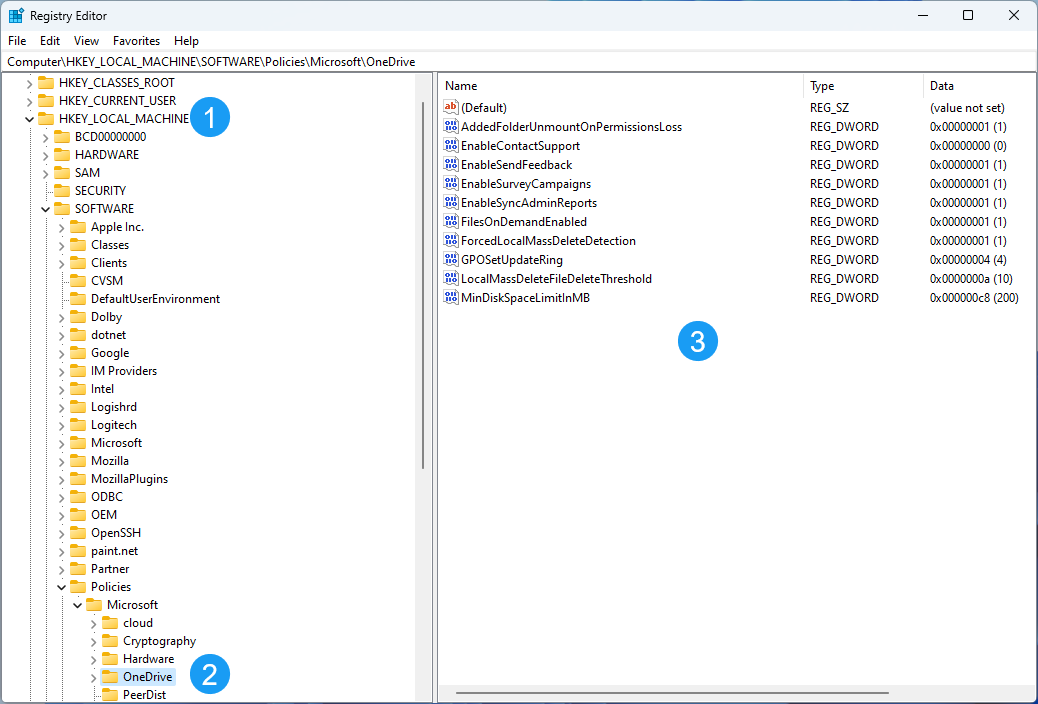1038x704 pixels.
Task: Select the Mozilla key in the tree
Action: (x=109, y=461)
